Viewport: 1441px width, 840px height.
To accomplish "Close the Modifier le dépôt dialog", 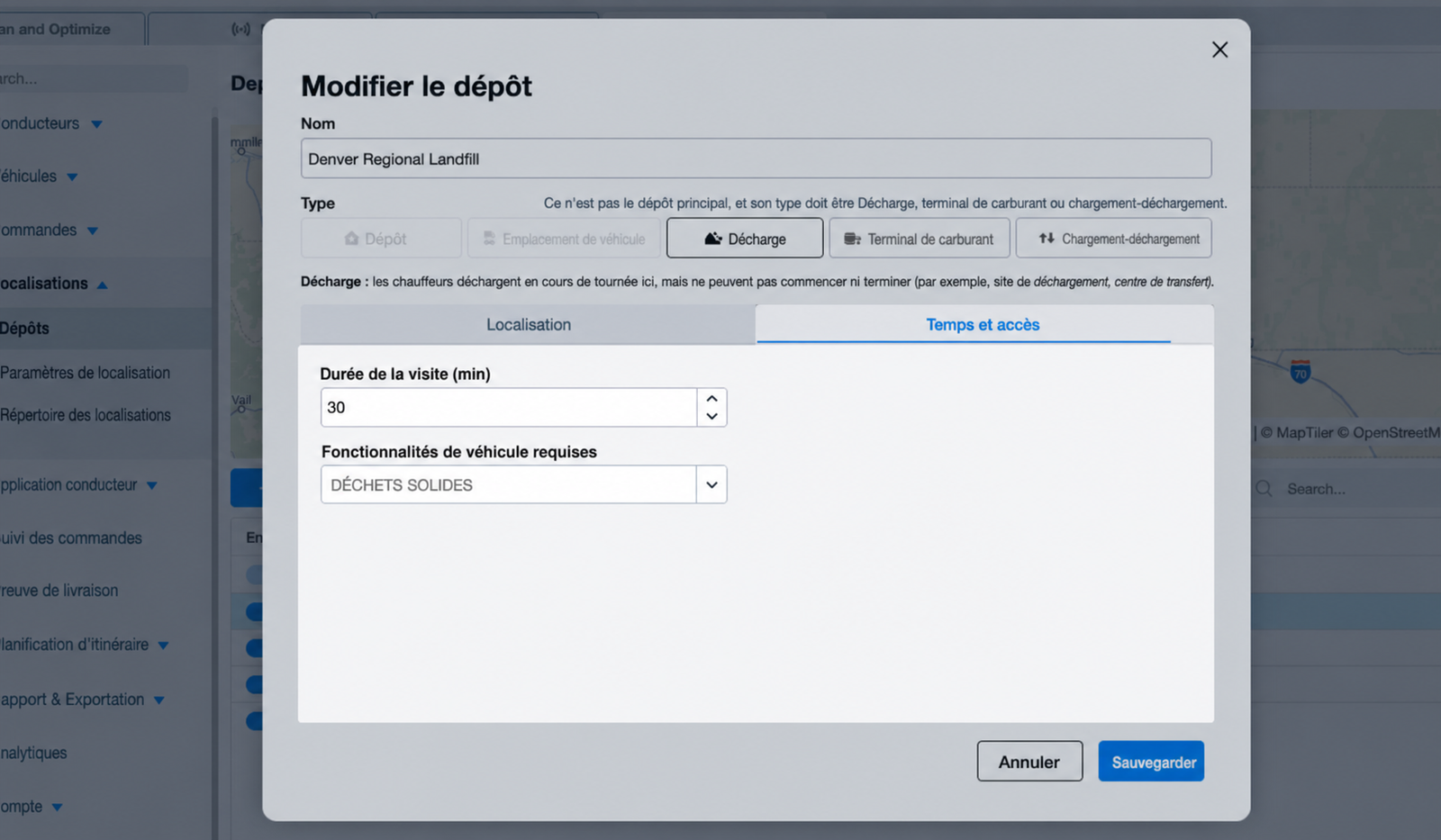I will 1219,50.
